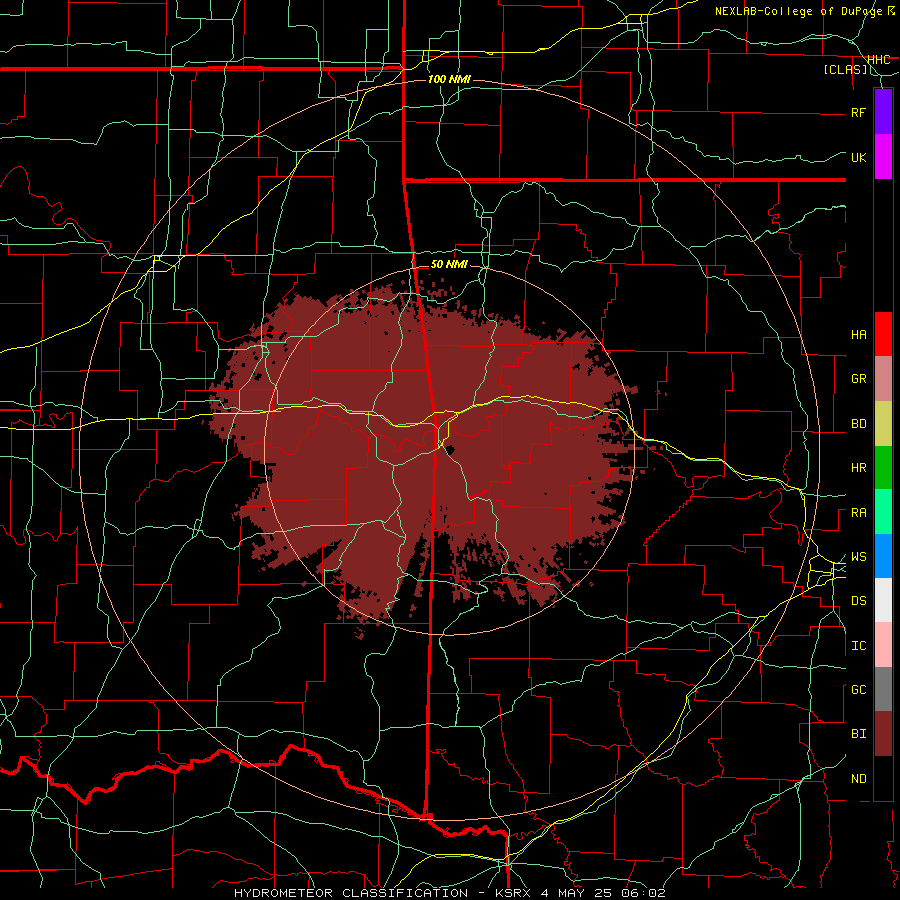The height and width of the screenshot is (900, 900).
Task: Click the 50 NMI range ring label
Action: coord(449,264)
